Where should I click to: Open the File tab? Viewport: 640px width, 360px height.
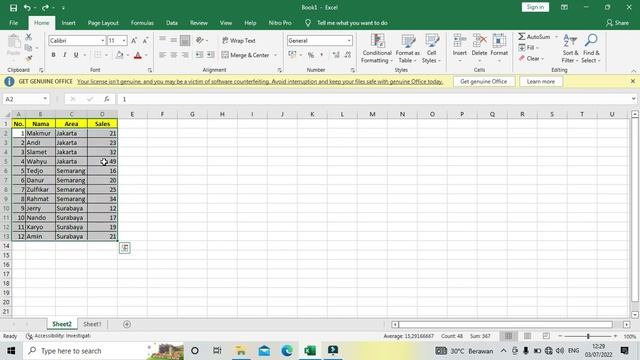click(13, 23)
